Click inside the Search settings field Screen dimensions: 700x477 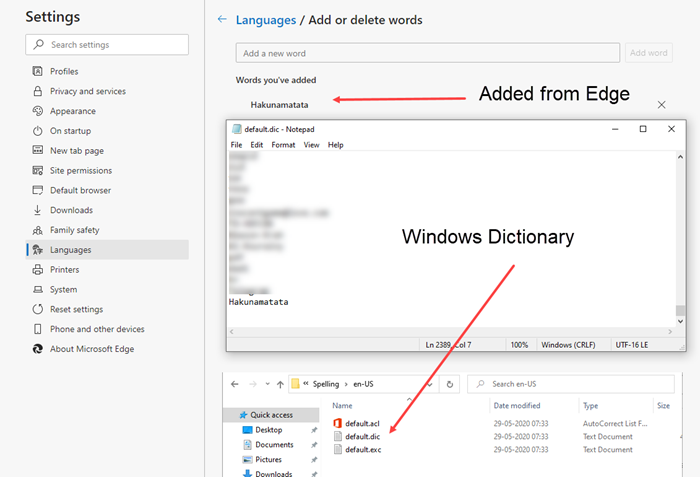107,45
